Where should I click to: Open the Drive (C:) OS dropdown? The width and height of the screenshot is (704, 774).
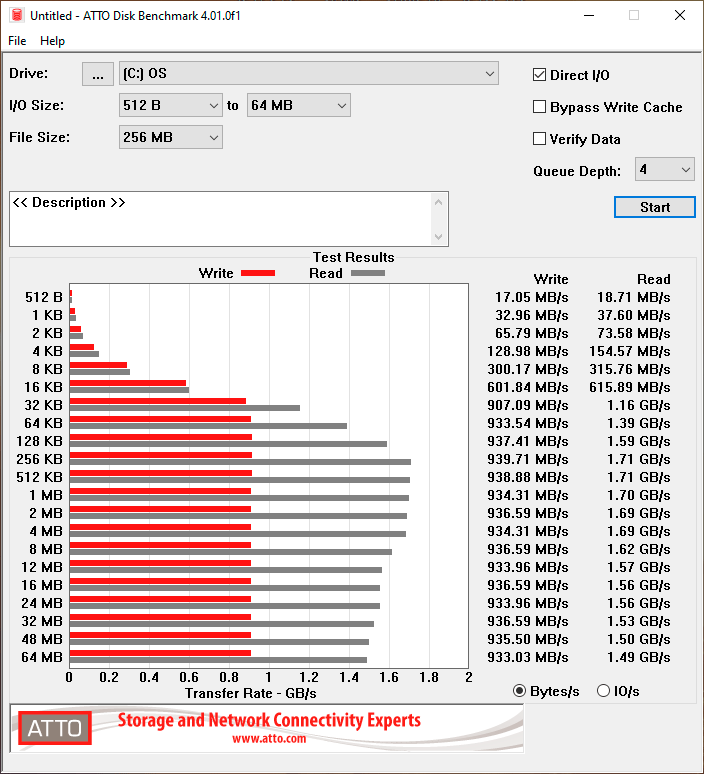[309, 74]
